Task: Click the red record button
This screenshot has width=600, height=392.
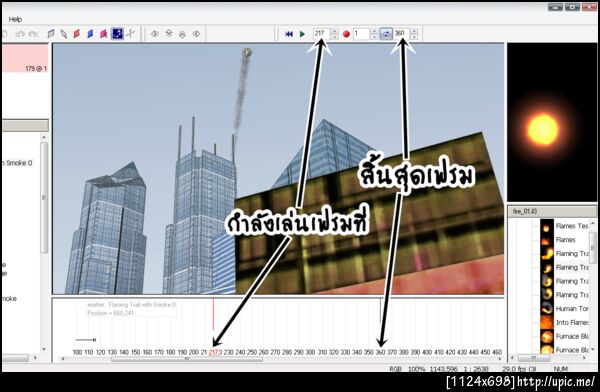Action: tap(346, 34)
